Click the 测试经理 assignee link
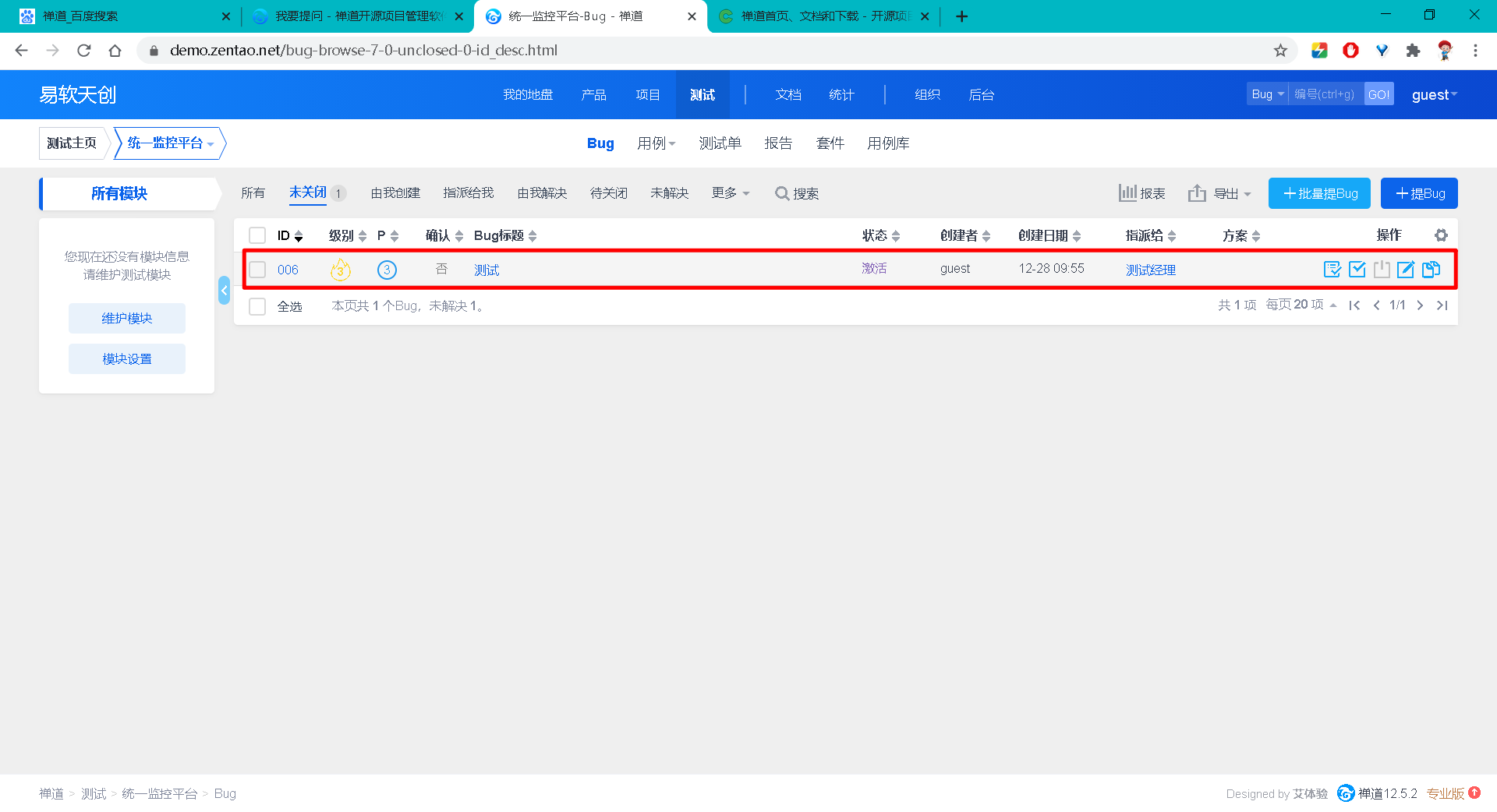The image size is (1497, 812). click(x=1151, y=270)
